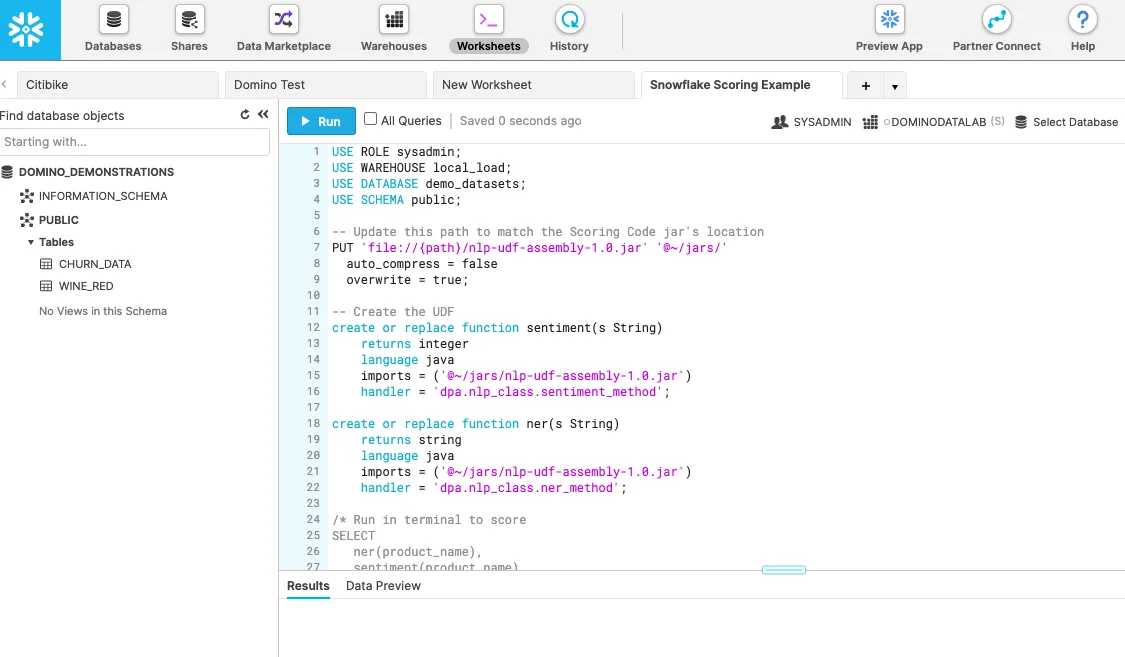Launch Preview App icon

890,19
